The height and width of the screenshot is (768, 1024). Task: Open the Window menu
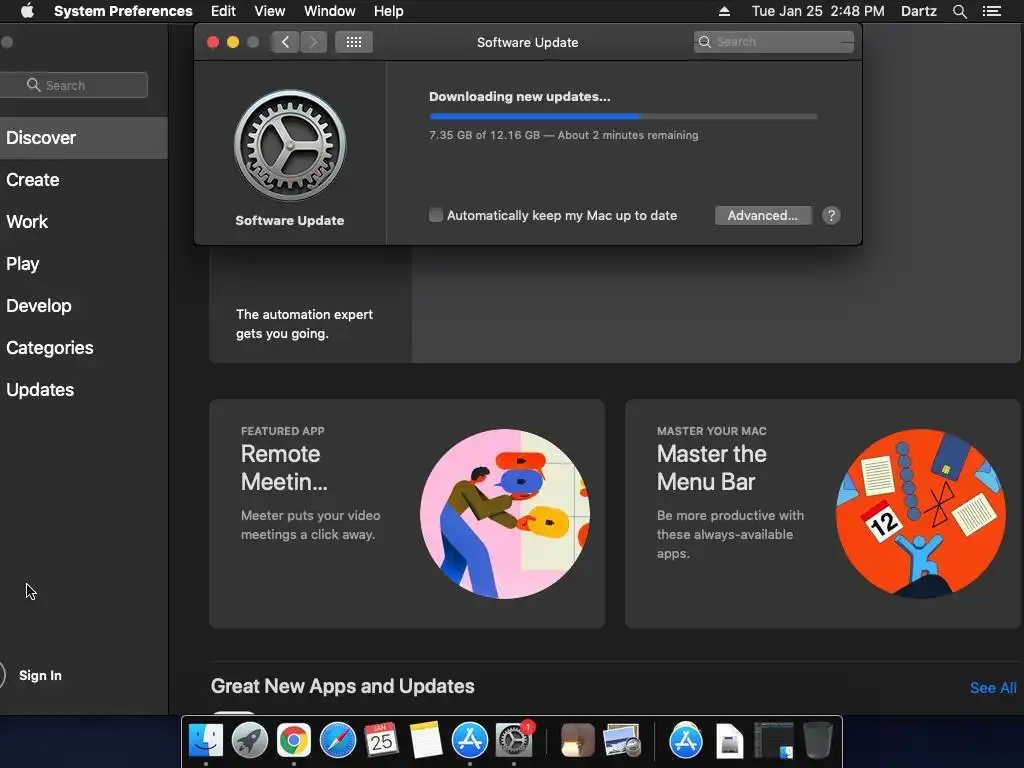330,11
